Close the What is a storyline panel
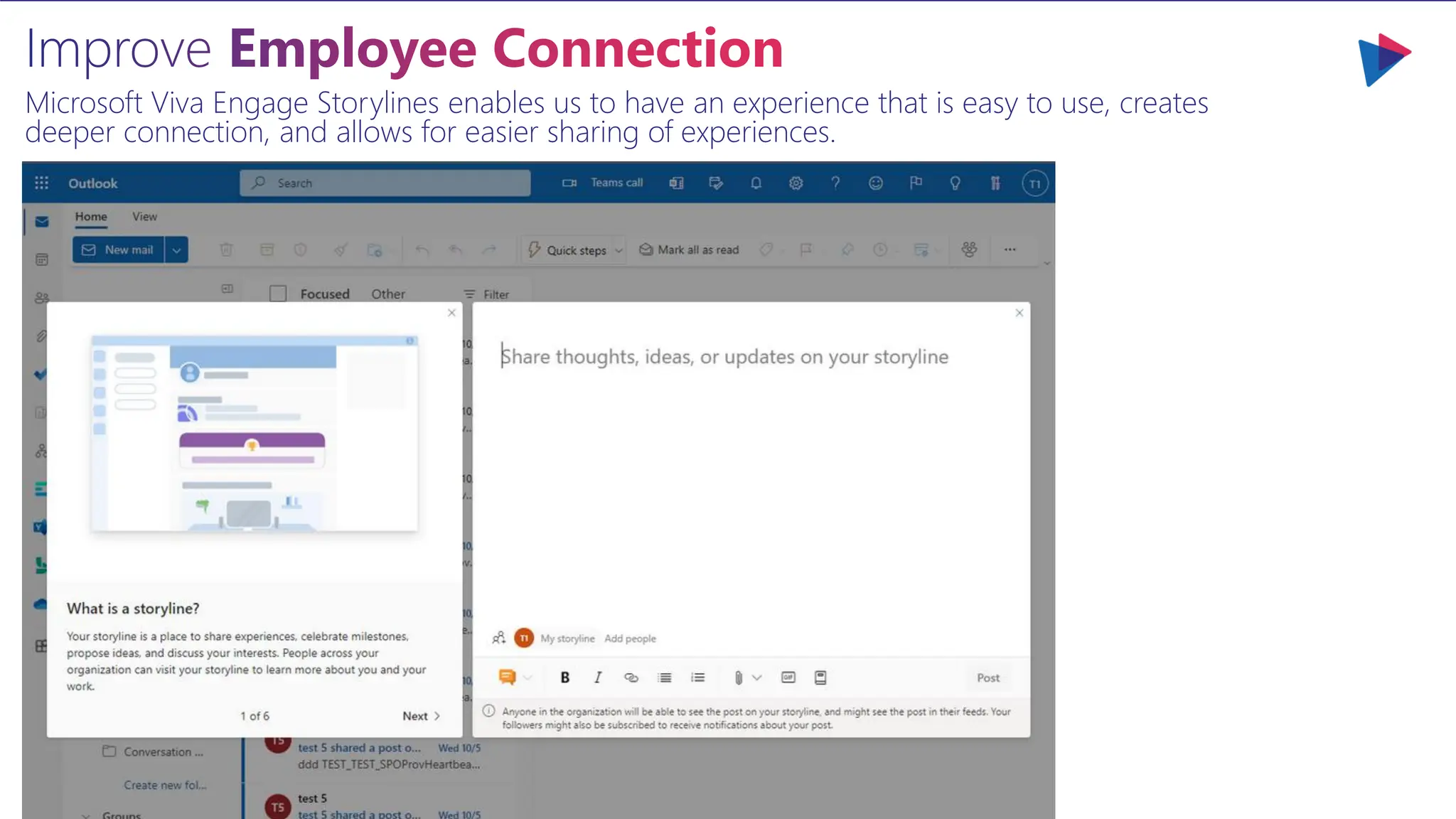Viewport: 1456px width, 819px height. (x=451, y=313)
